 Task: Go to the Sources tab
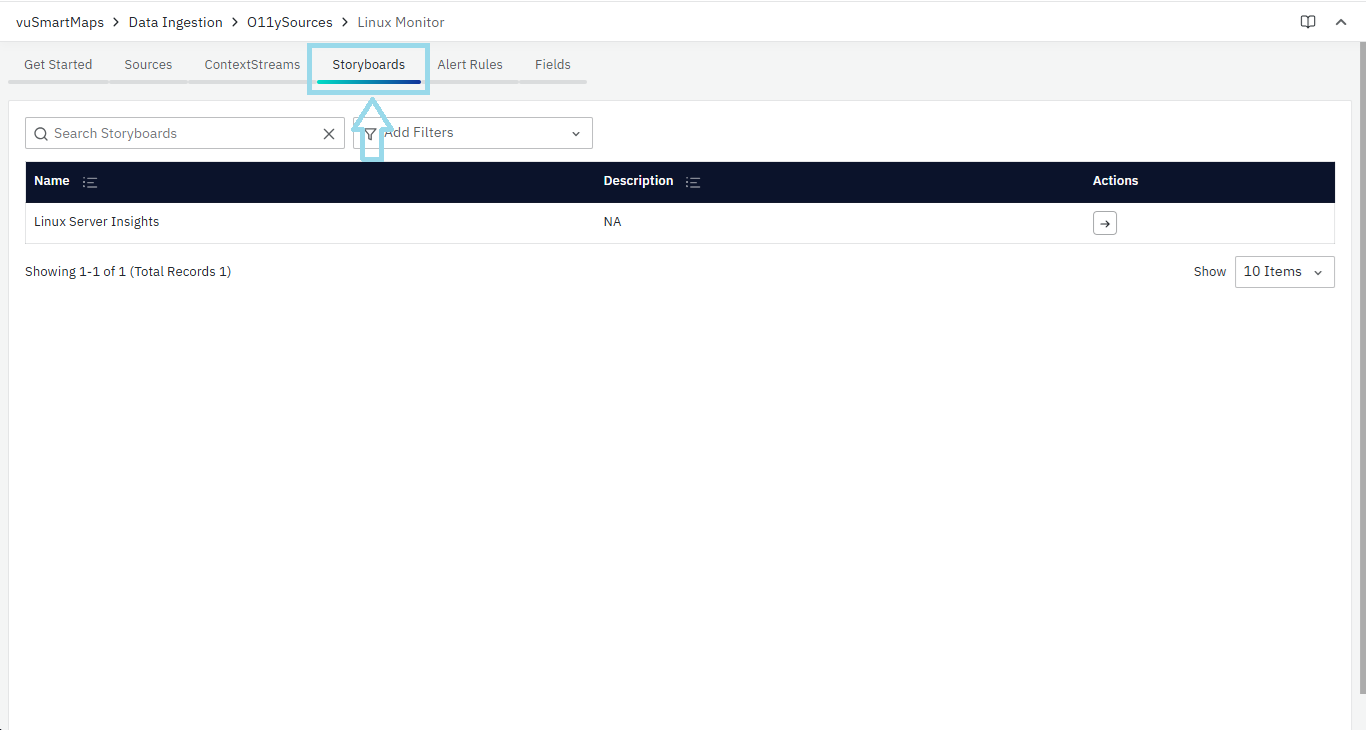(x=148, y=65)
